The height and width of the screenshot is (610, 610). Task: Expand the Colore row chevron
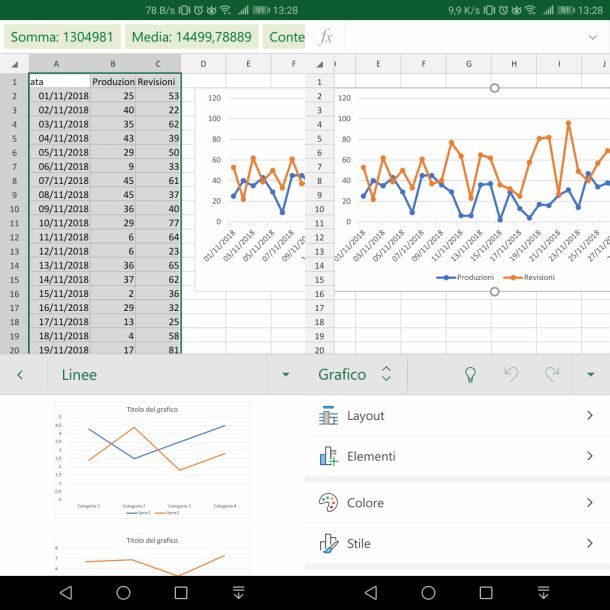(590, 503)
